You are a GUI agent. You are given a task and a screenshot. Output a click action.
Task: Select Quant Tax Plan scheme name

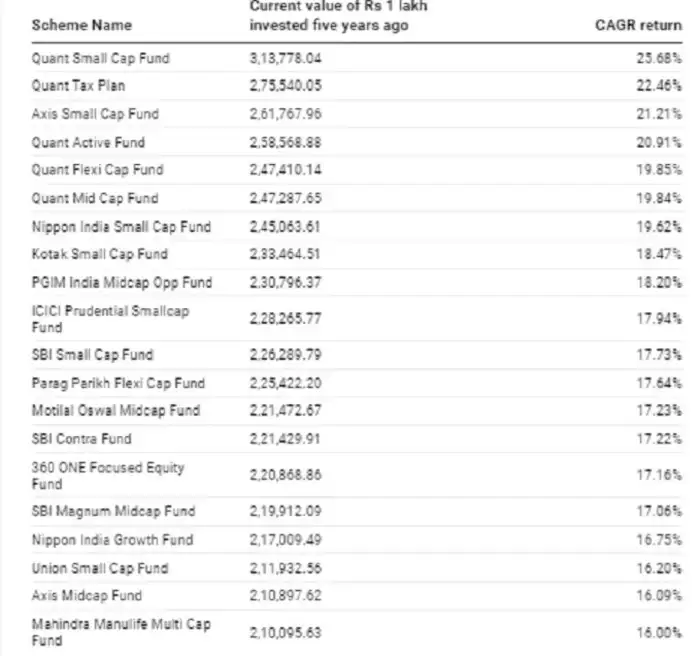point(78,86)
